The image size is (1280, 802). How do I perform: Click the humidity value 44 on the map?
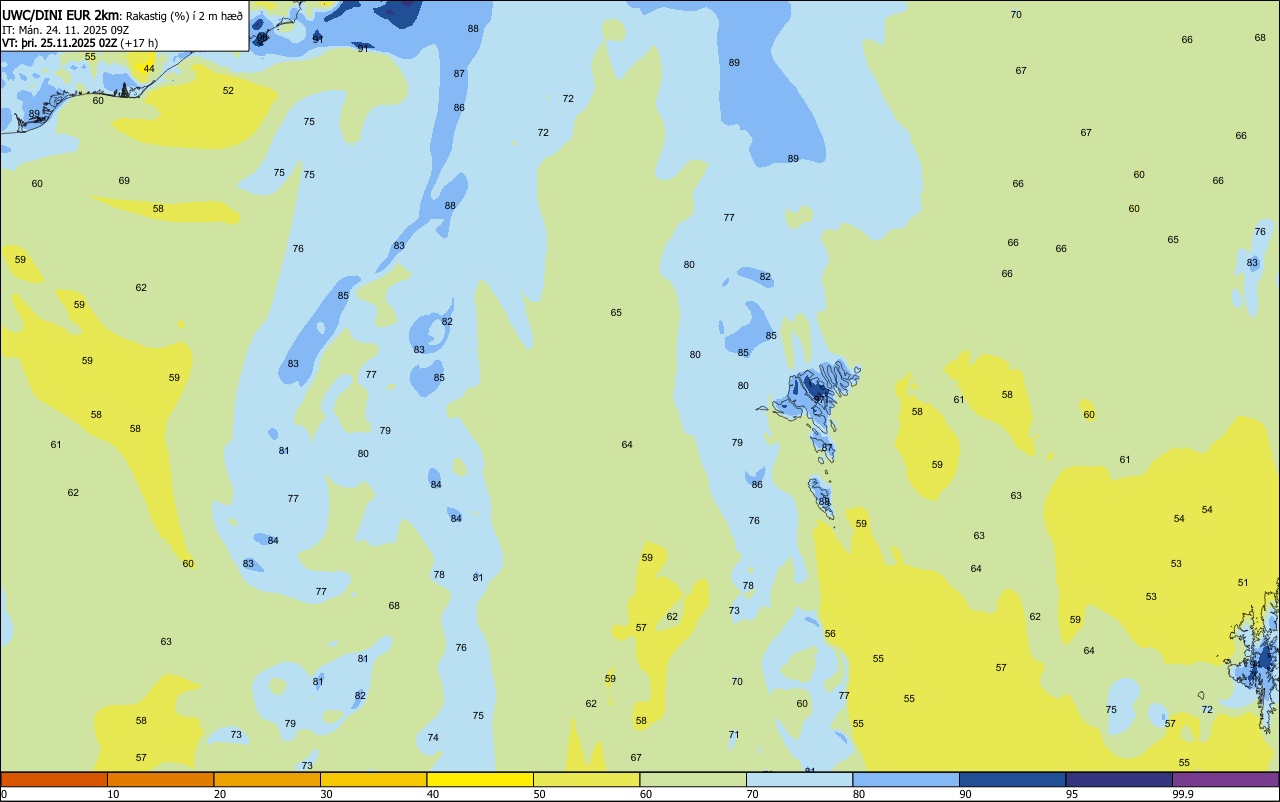tap(149, 69)
